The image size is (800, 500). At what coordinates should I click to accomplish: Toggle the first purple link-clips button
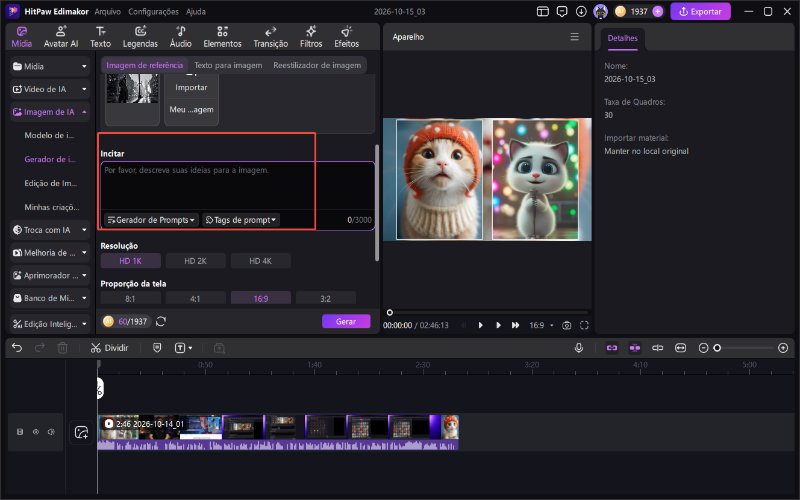[612, 348]
